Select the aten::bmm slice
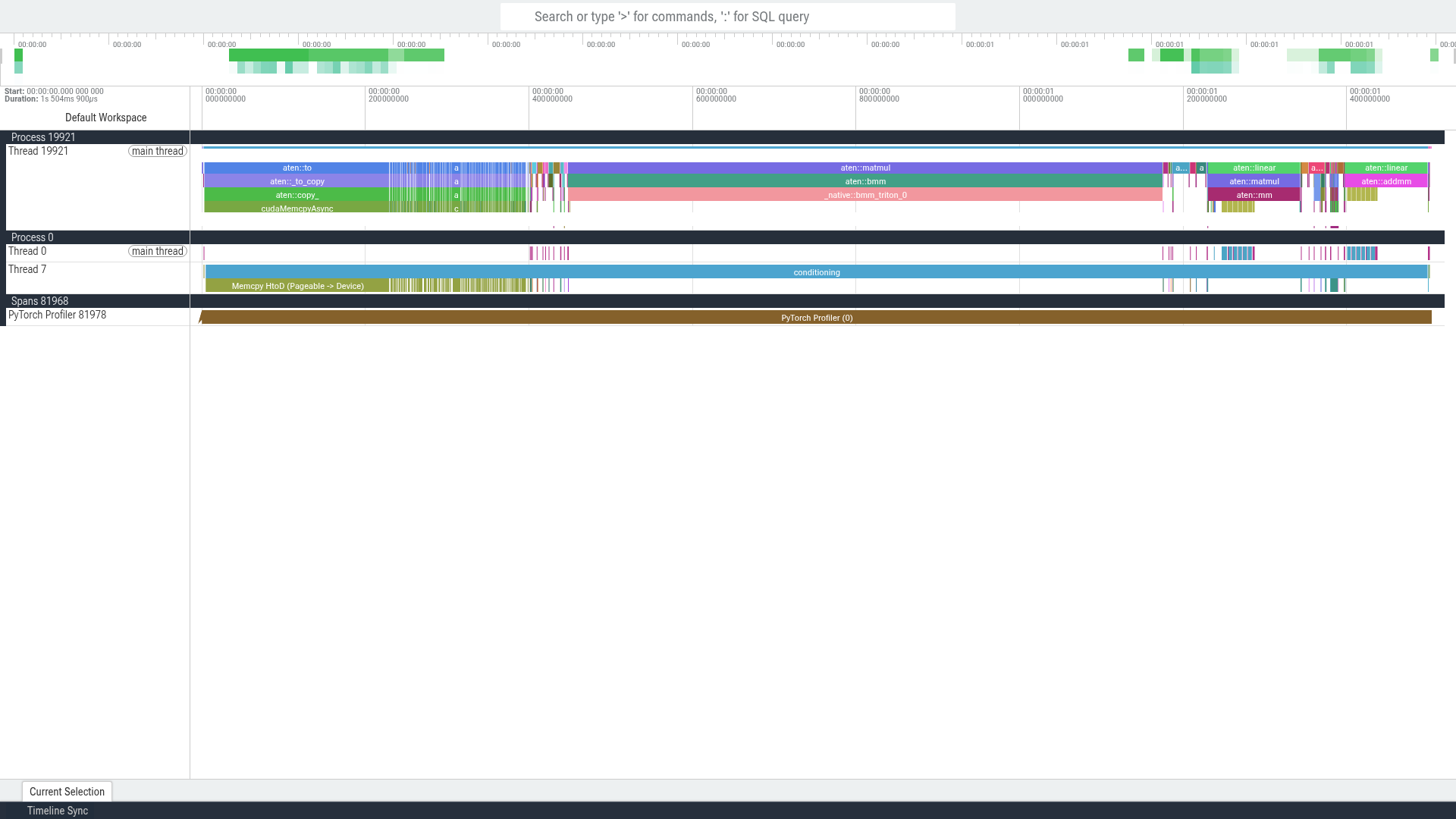The image size is (1456, 819). click(x=865, y=181)
